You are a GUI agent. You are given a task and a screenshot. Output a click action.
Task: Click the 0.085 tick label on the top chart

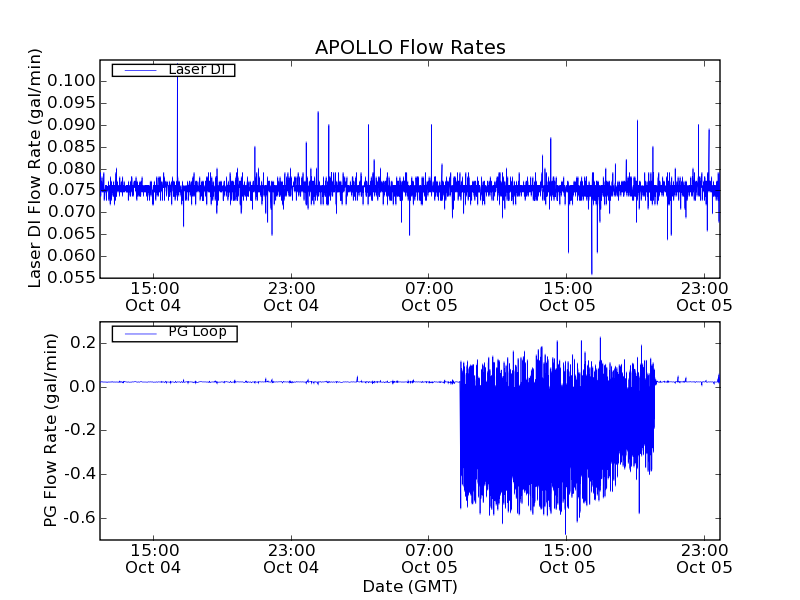(x=71, y=146)
